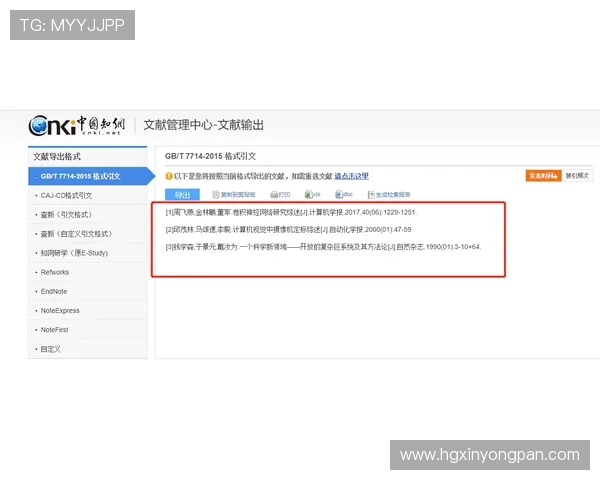The height and width of the screenshot is (480, 600).
Task: Choose 查新（引文格式） option
Action: click(x=88, y=214)
